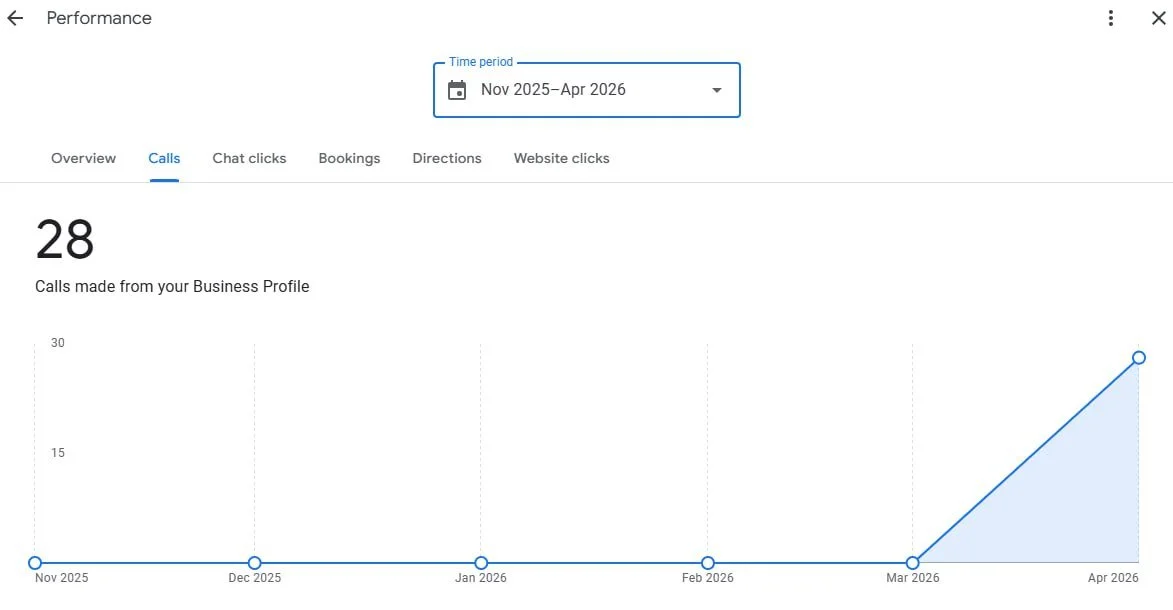This screenshot has height=610, width=1173.
Task: Select the Nov 2025–Apr 2026 time period field
Action: [x=586, y=90]
